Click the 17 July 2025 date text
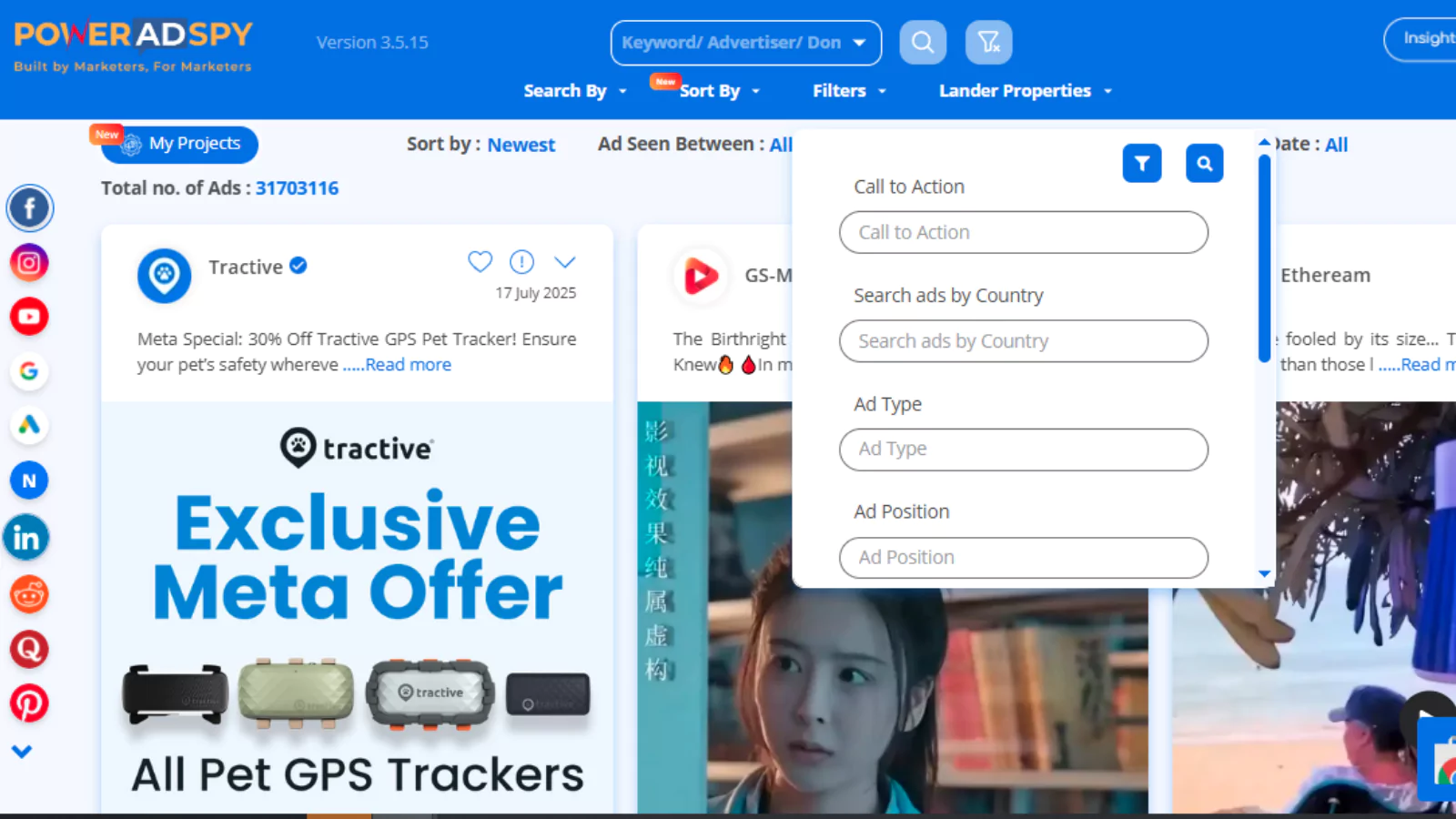Screen dimensions: 1456x819 point(535,293)
